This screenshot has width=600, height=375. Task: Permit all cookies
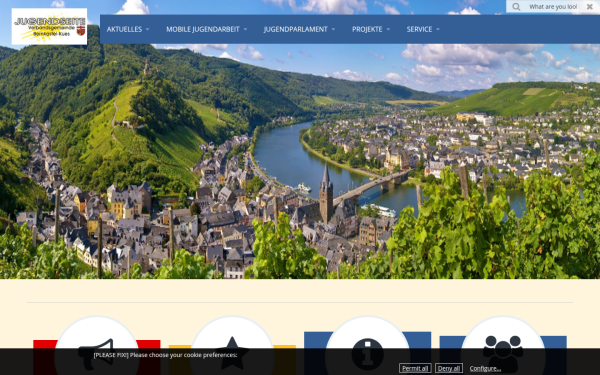pyautogui.click(x=415, y=368)
